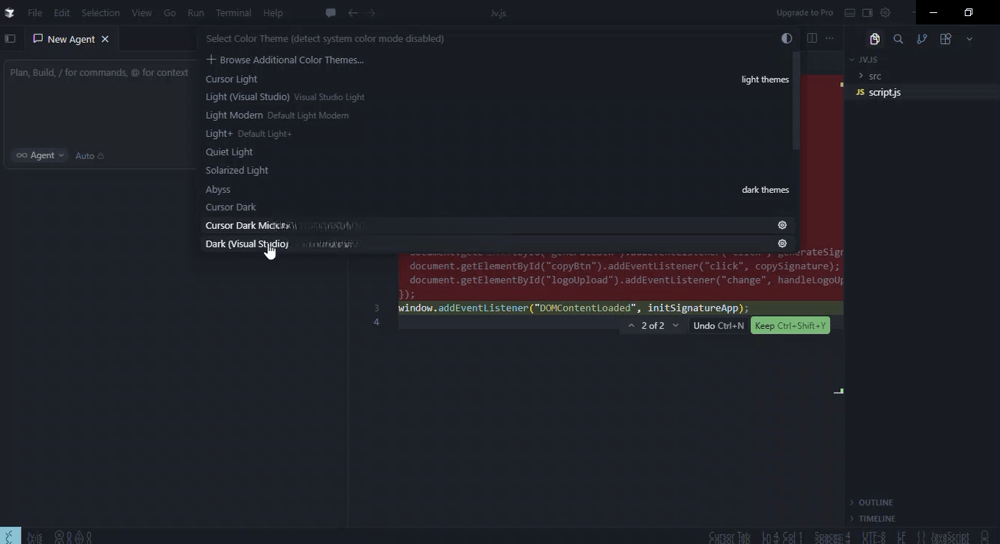Viewport: 1000px width, 544px height.
Task: Go to previous change with up chevron
Action: [x=631, y=326]
